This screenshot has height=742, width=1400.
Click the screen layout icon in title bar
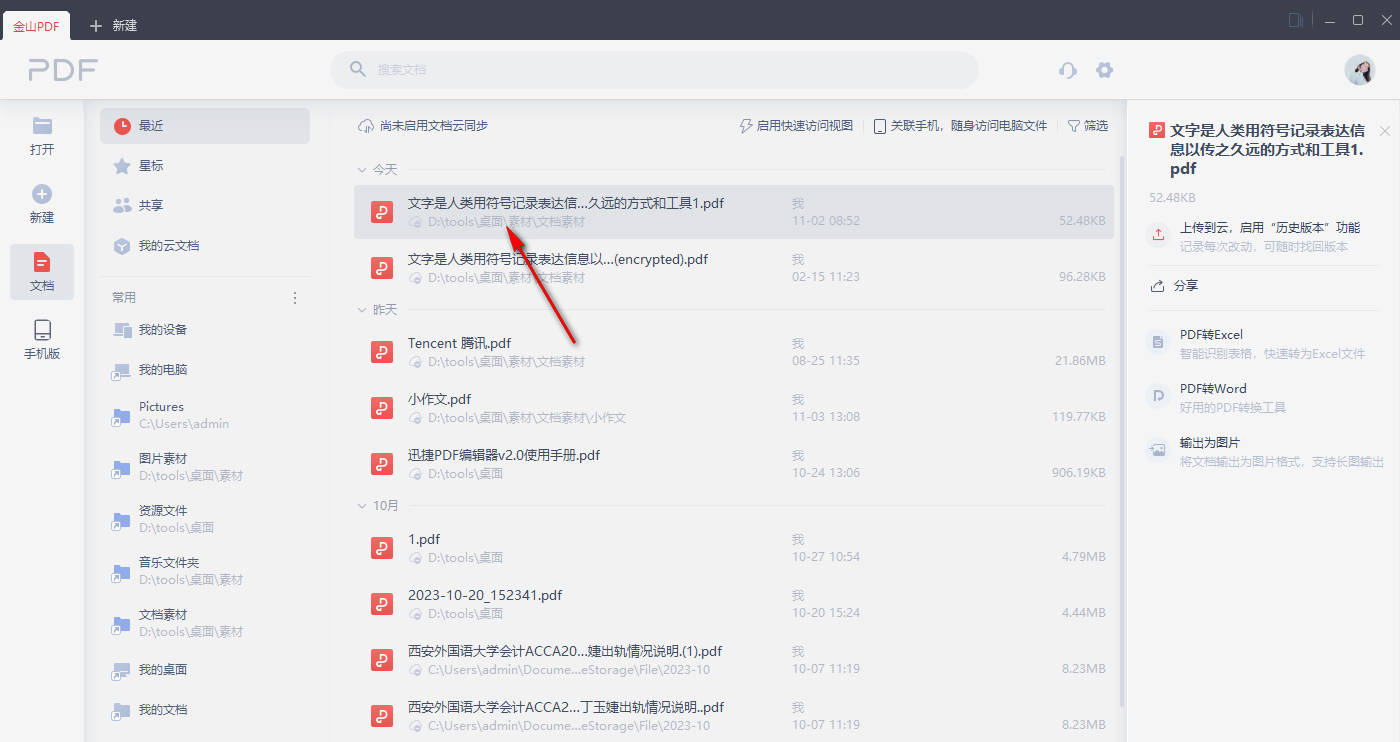[1296, 20]
